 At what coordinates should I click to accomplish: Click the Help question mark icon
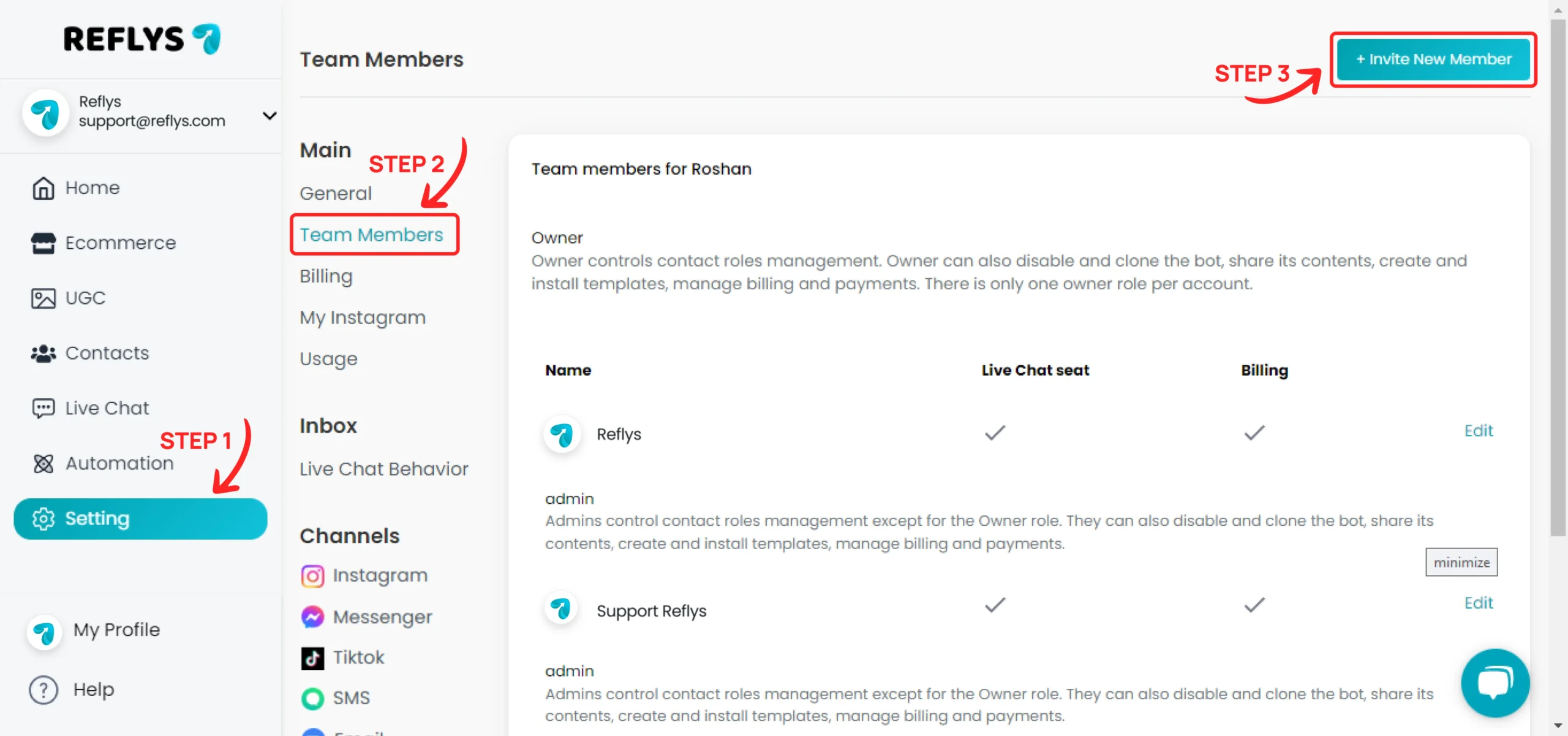pos(43,690)
